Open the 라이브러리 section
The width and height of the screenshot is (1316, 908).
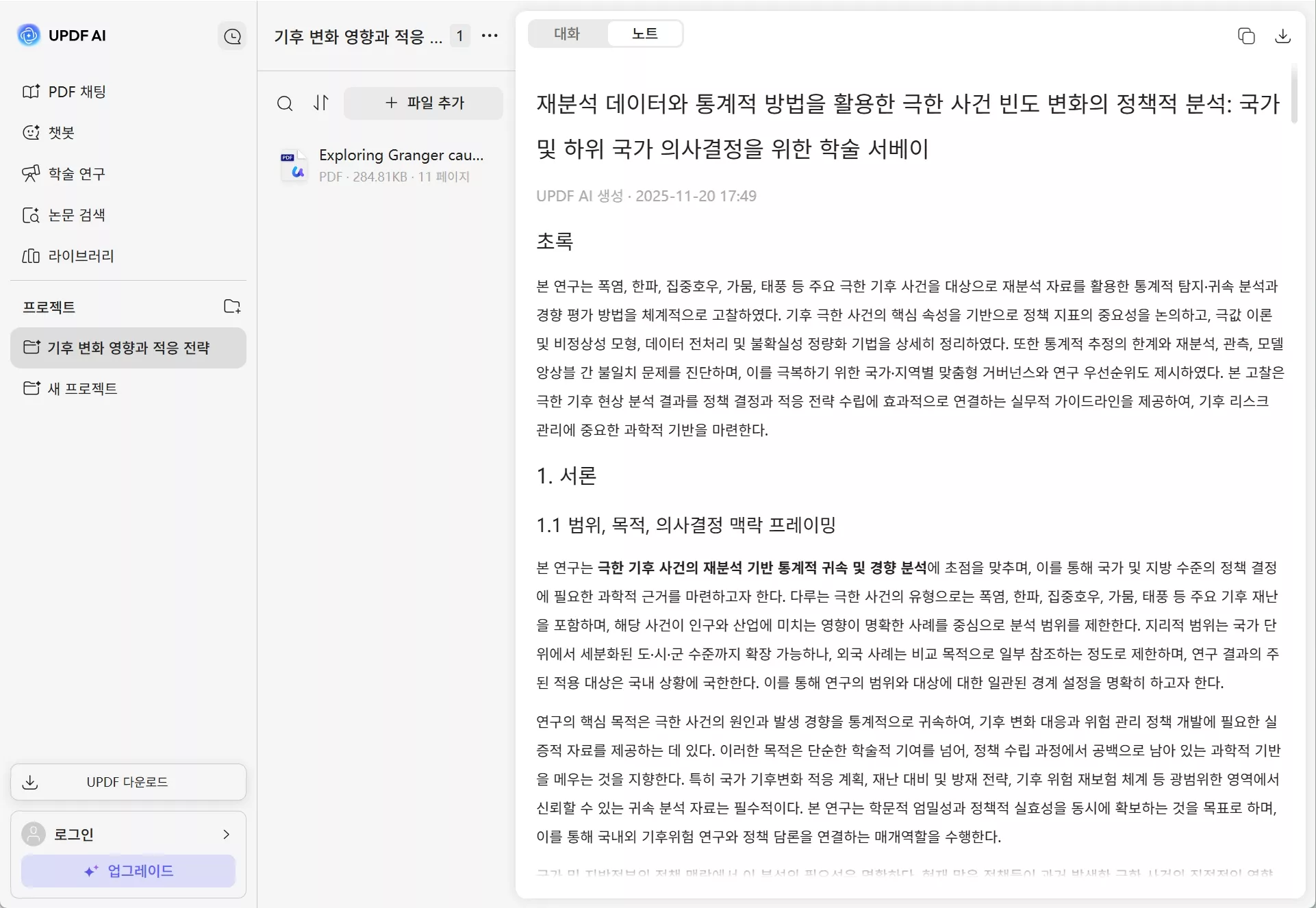click(80, 255)
